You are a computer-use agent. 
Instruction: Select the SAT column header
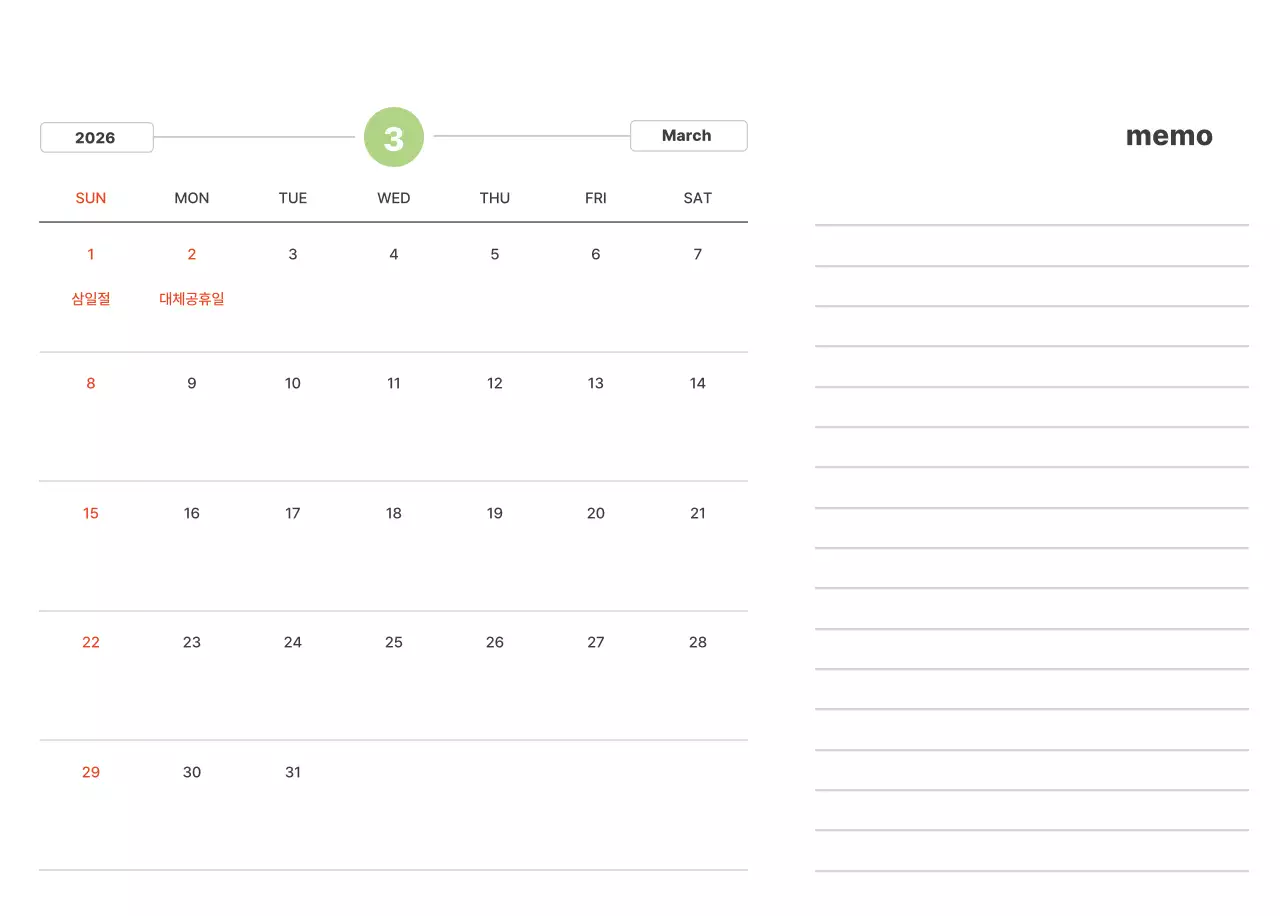pos(697,198)
